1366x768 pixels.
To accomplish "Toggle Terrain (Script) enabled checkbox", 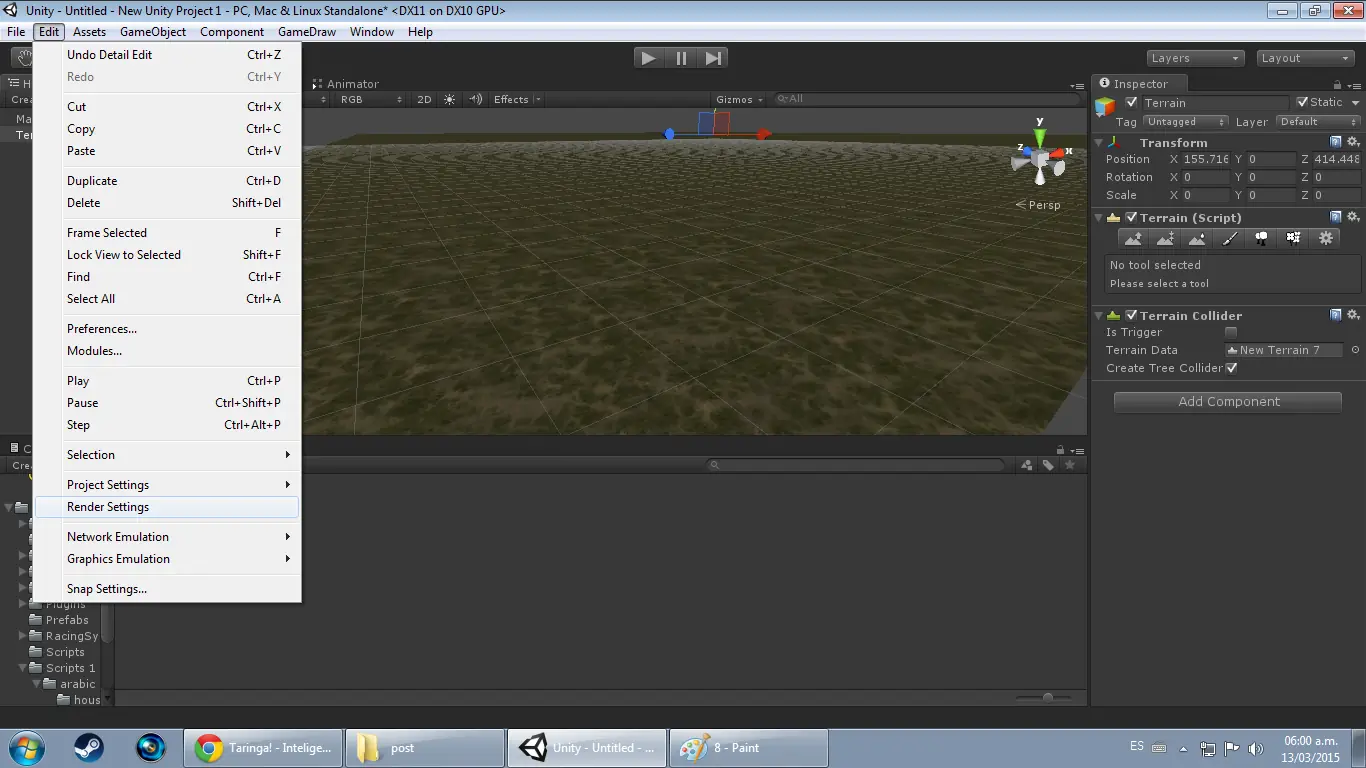I will (1132, 217).
